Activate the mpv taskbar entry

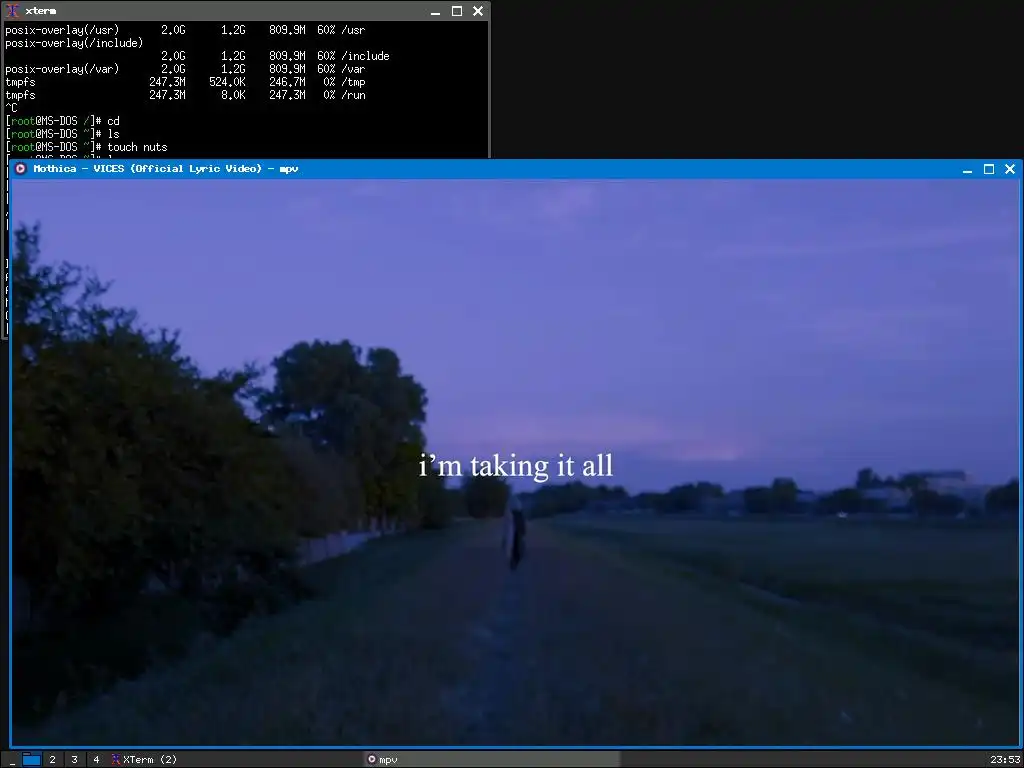(x=492, y=760)
